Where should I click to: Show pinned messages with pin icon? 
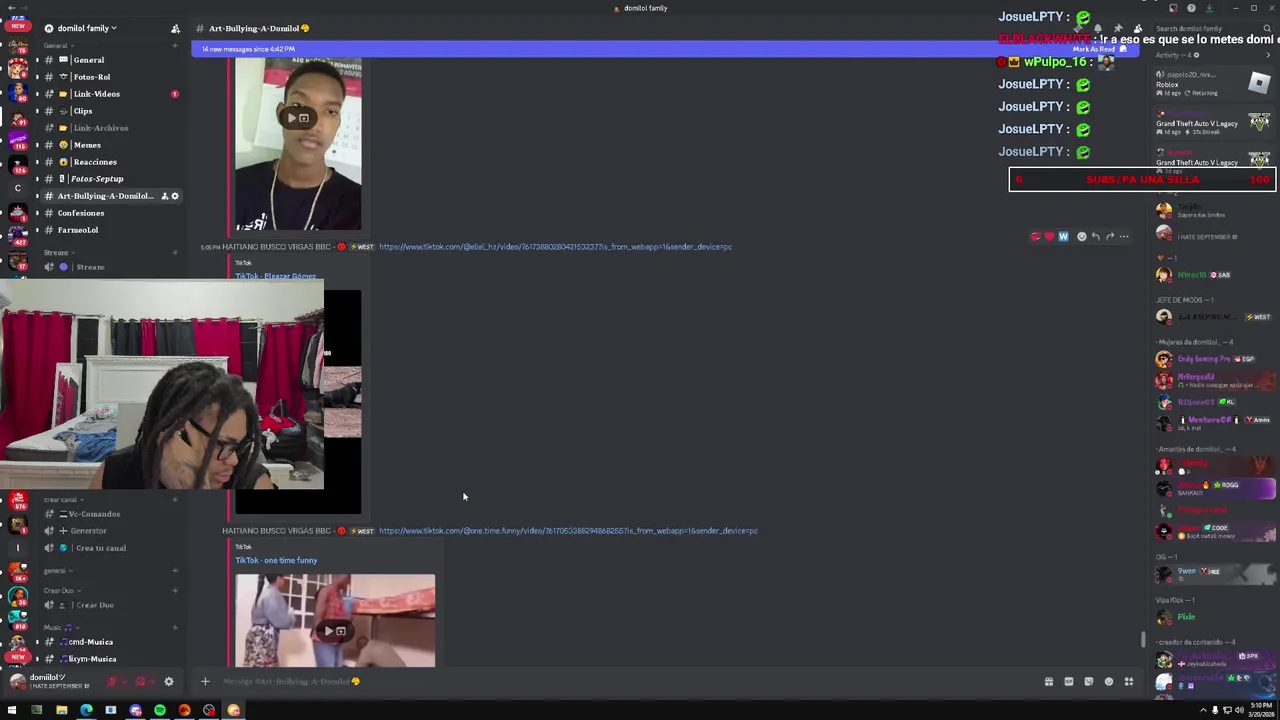coord(1118,28)
